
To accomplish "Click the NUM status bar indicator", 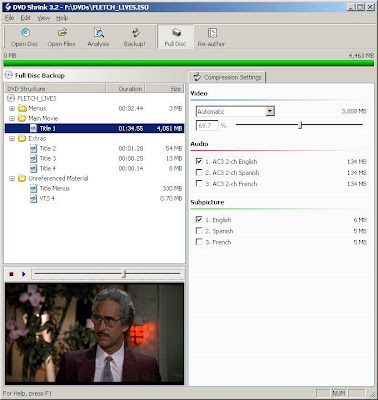I will [339, 393].
